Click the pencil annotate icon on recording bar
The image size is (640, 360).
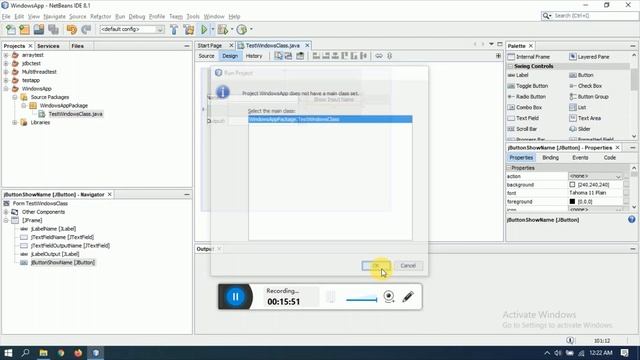408,297
